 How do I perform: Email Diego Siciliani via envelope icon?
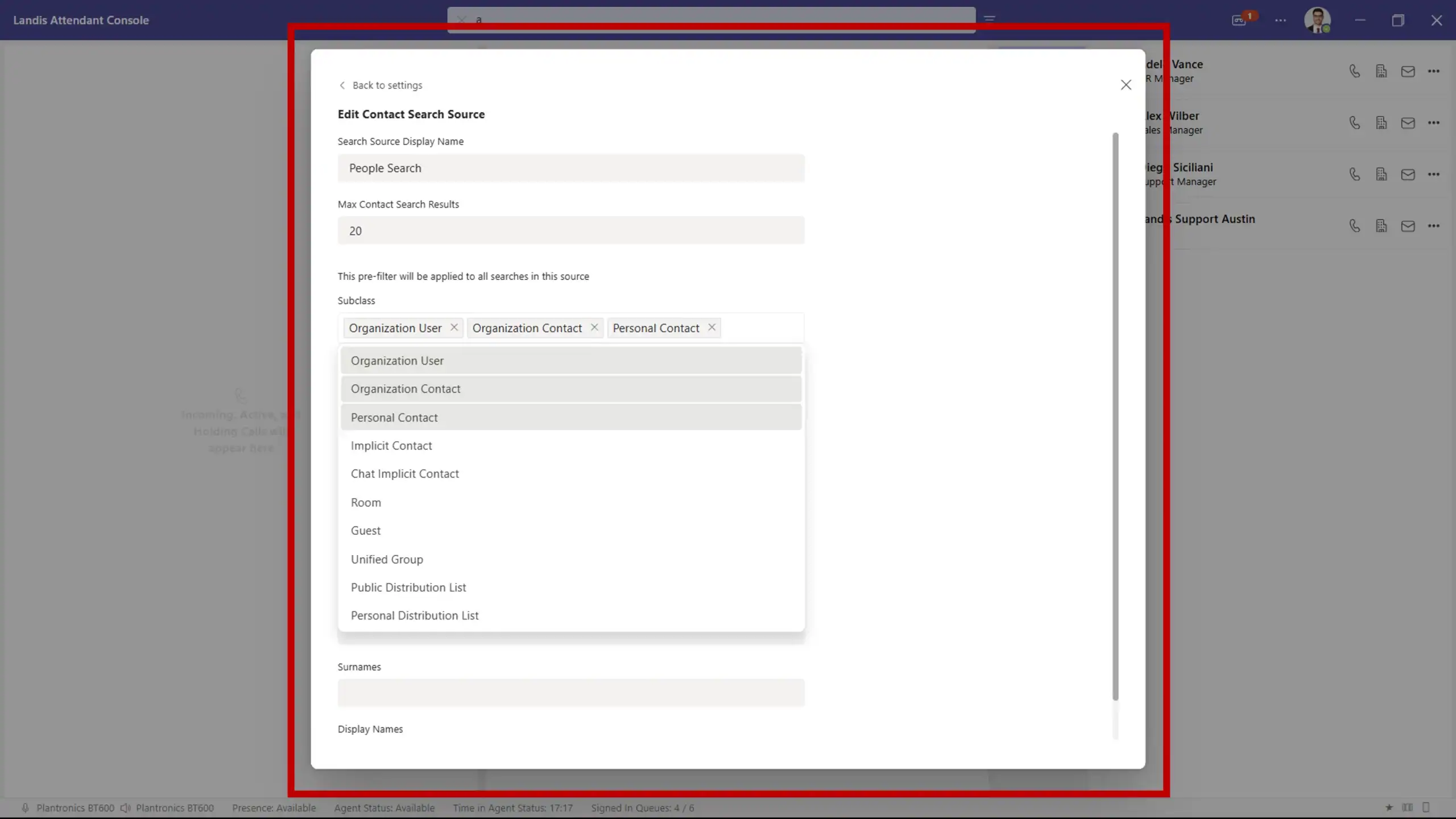[x=1408, y=175]
